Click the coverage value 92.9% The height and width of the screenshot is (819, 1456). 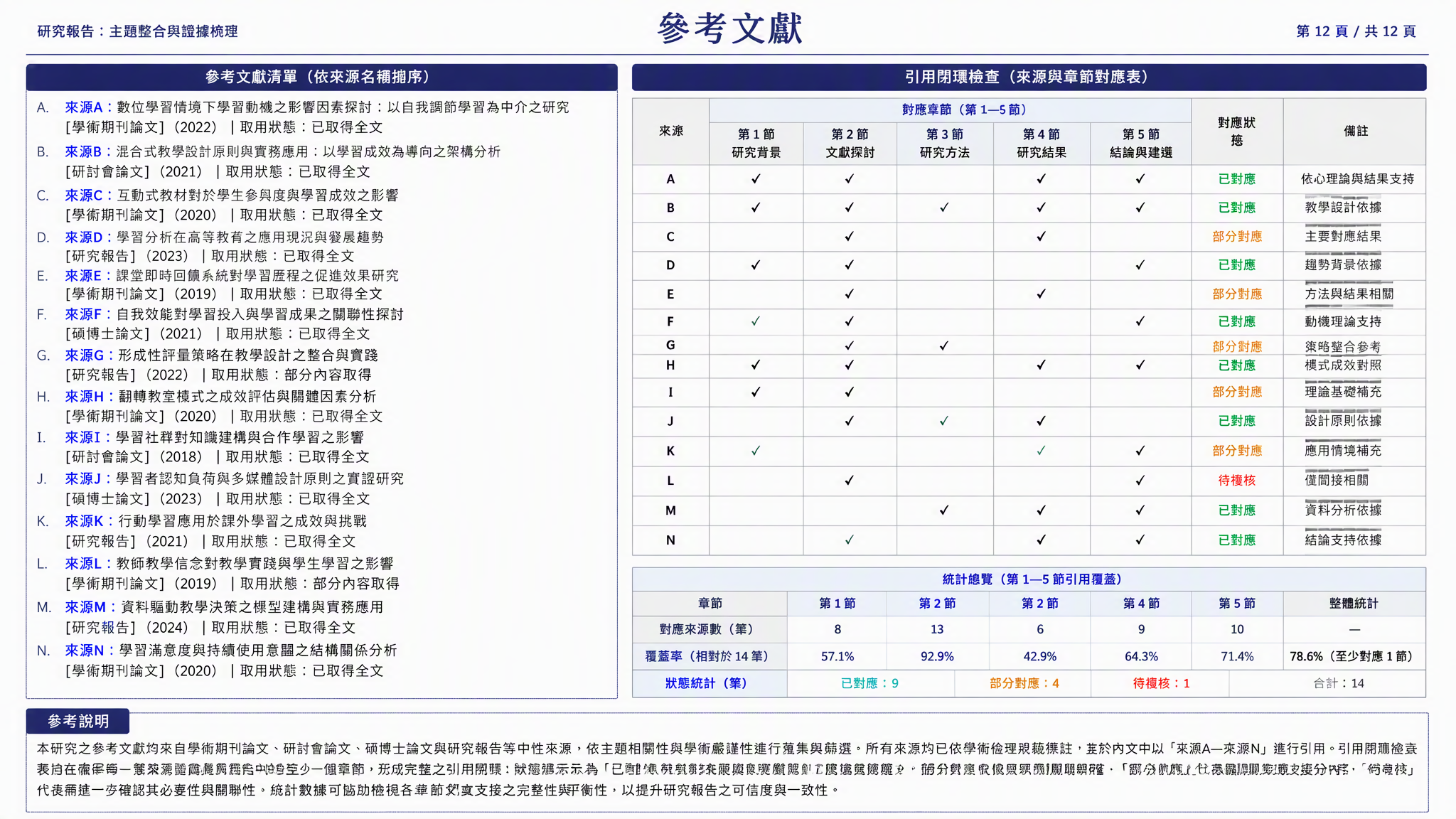pyautogui.click(x=937, y=656)
